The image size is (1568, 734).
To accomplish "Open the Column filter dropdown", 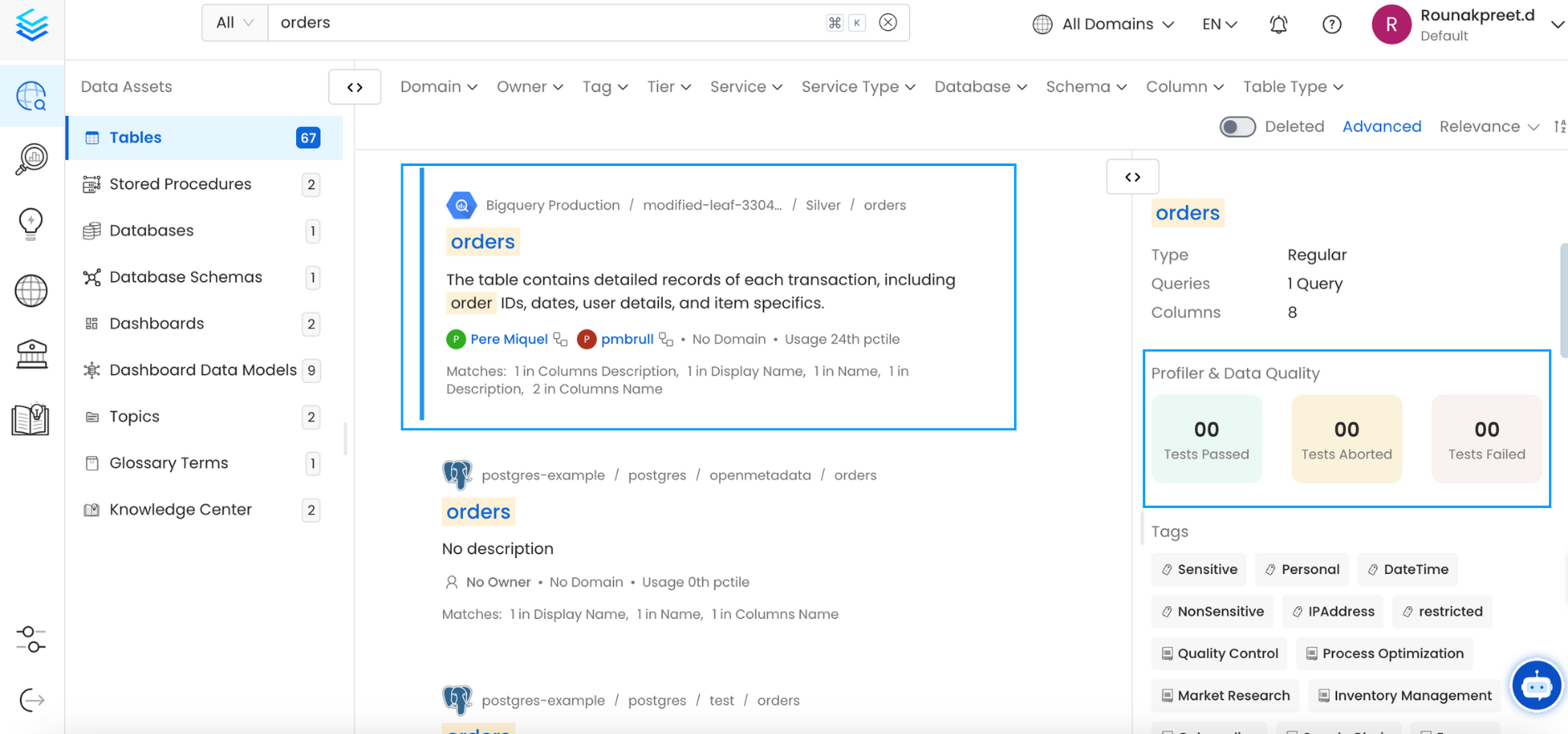I will tap(1184, 87).
